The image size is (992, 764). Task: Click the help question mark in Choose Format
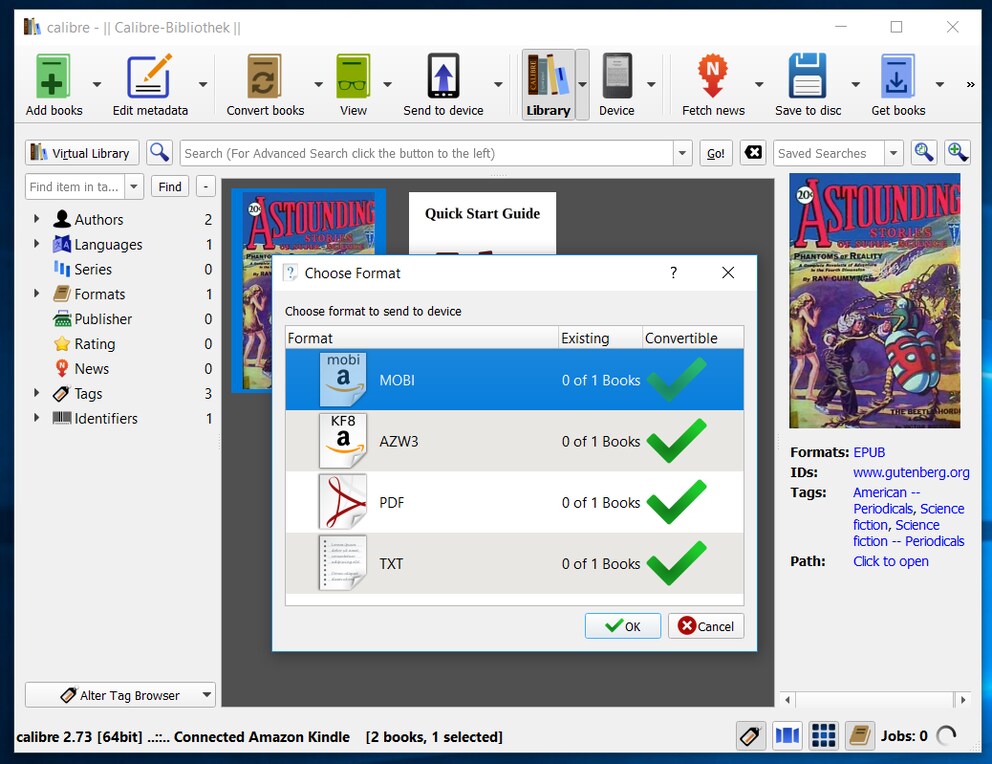point(674,273)
